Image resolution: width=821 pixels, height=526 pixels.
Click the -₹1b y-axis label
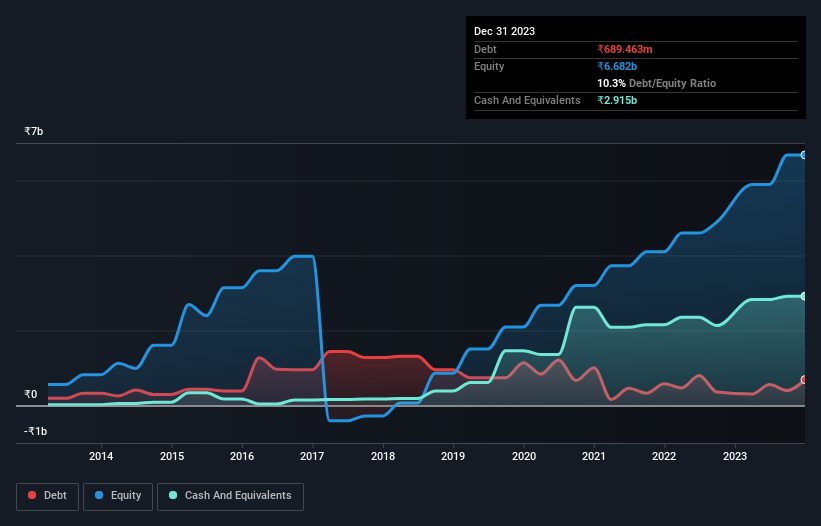[35, 431]
